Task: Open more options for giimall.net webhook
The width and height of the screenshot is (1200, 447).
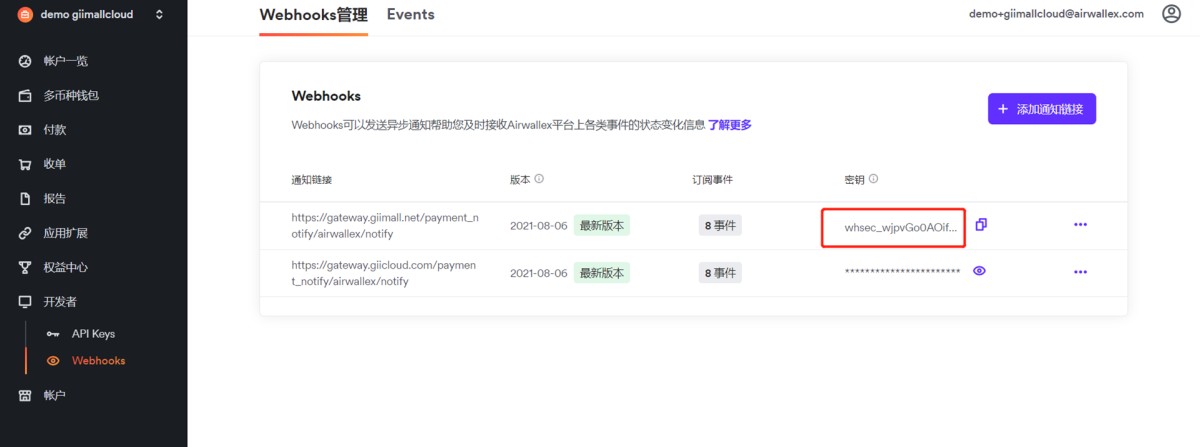Action: (1080, 225)
